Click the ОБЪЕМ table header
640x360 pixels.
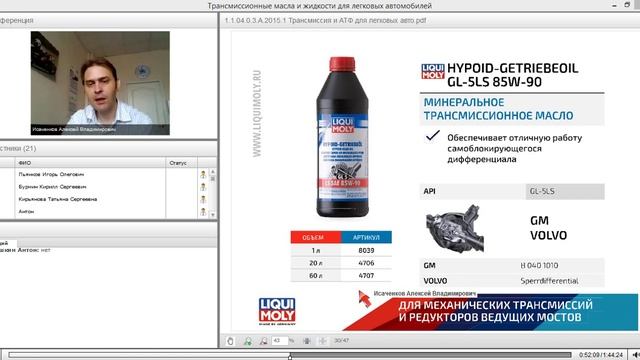coord(316,237)
